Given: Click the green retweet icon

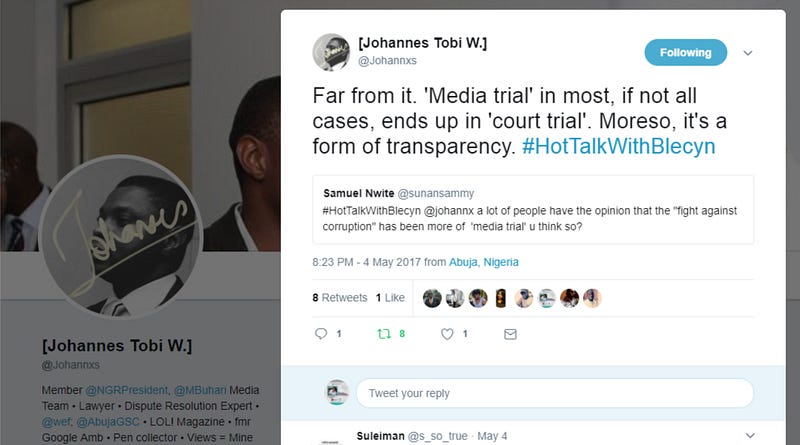Looking at the screenshot, I should click(x=384, y=334).
